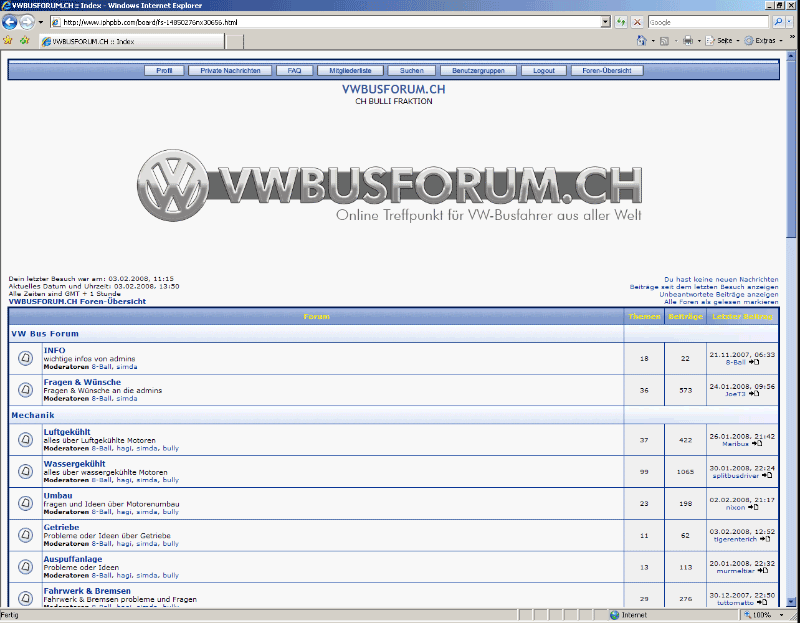Viewport: 800px width, 623px height.
Task: Click 'Alle Foren als gelesen markieren' link
Action: [x=721, y=302]
